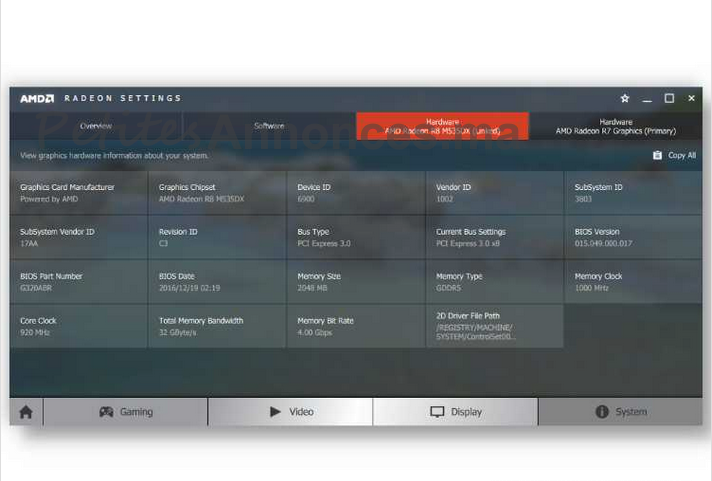Click BIOS Date value 2016/12/19 02:19
Viewport: 712px width, 481px height.
pyautogui.click(x=189, y=288)
